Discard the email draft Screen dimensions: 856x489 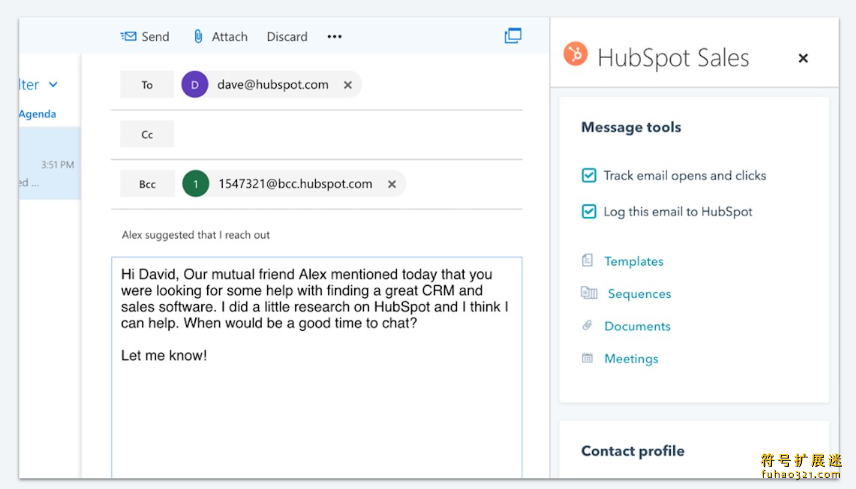point(287,37)
